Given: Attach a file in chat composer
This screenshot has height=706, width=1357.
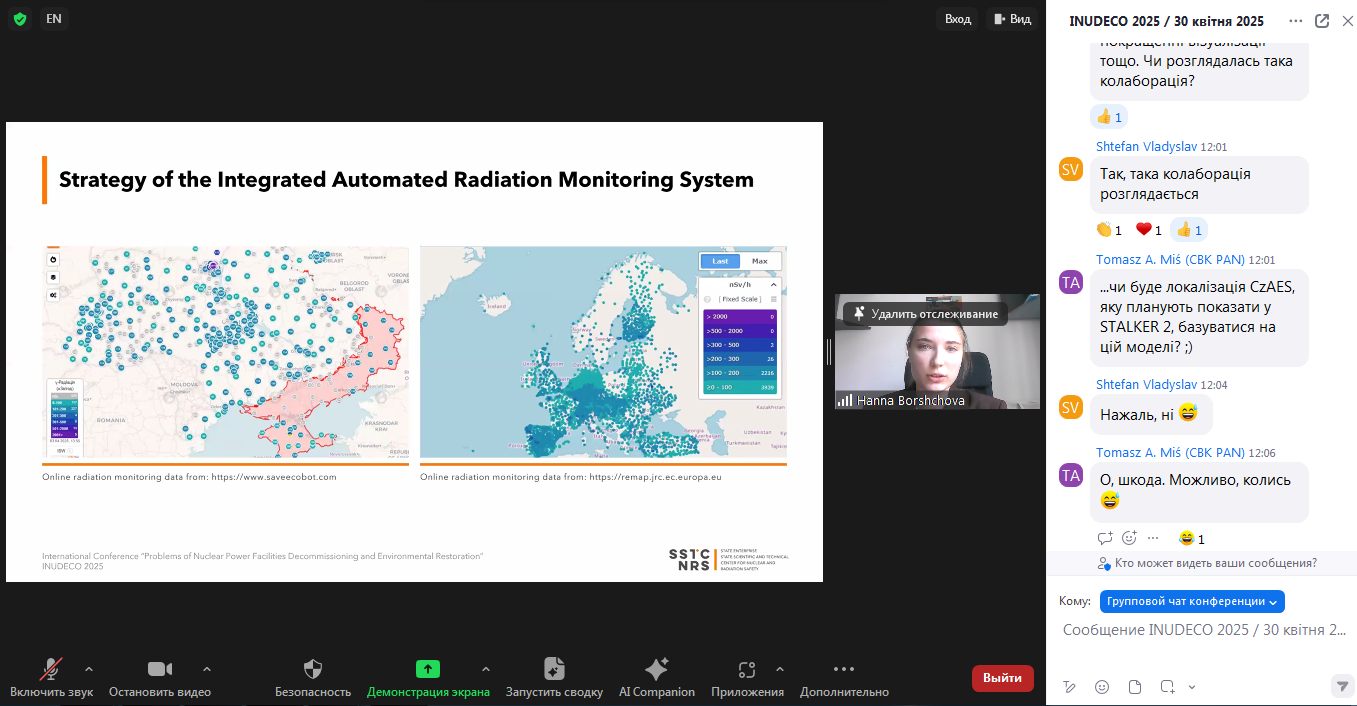Looking at the screenshot, I should tap(1135, 687).
